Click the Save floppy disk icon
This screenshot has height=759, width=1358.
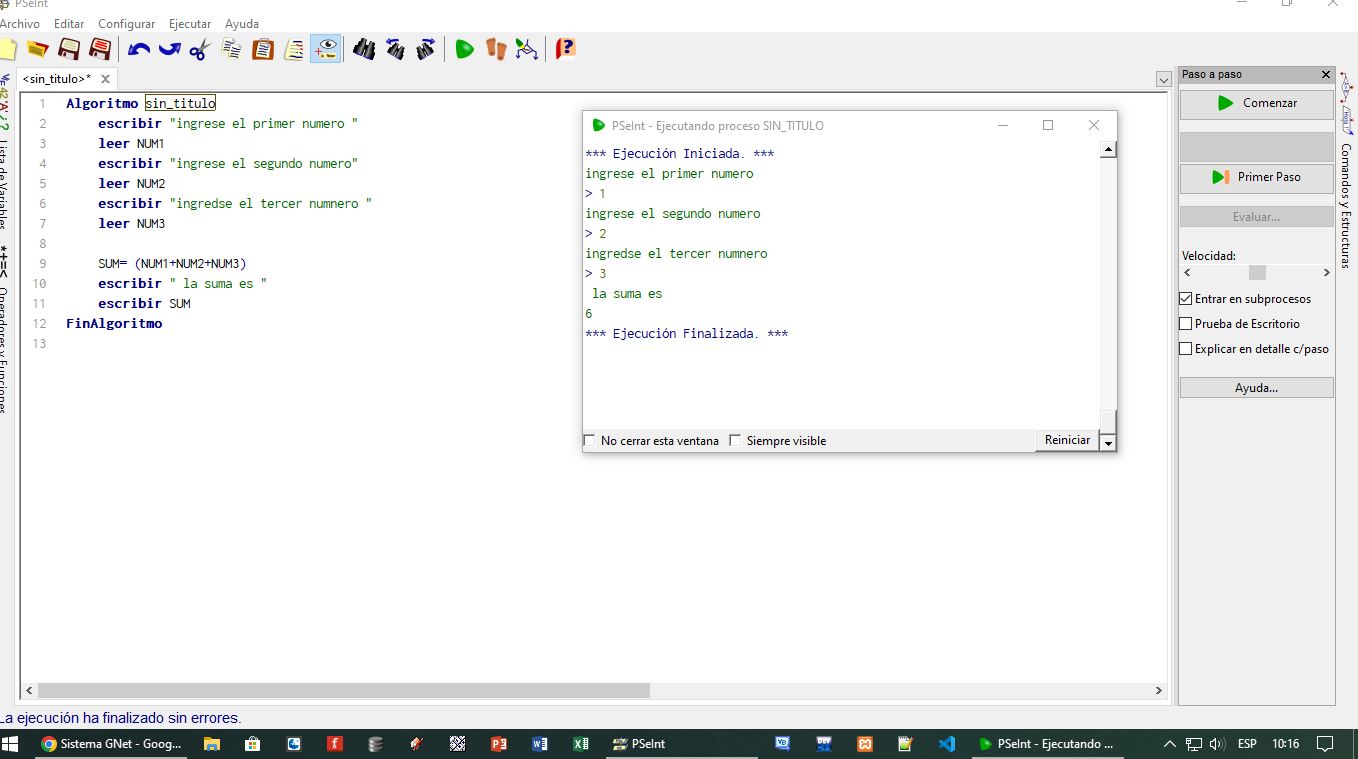(68, 48)
